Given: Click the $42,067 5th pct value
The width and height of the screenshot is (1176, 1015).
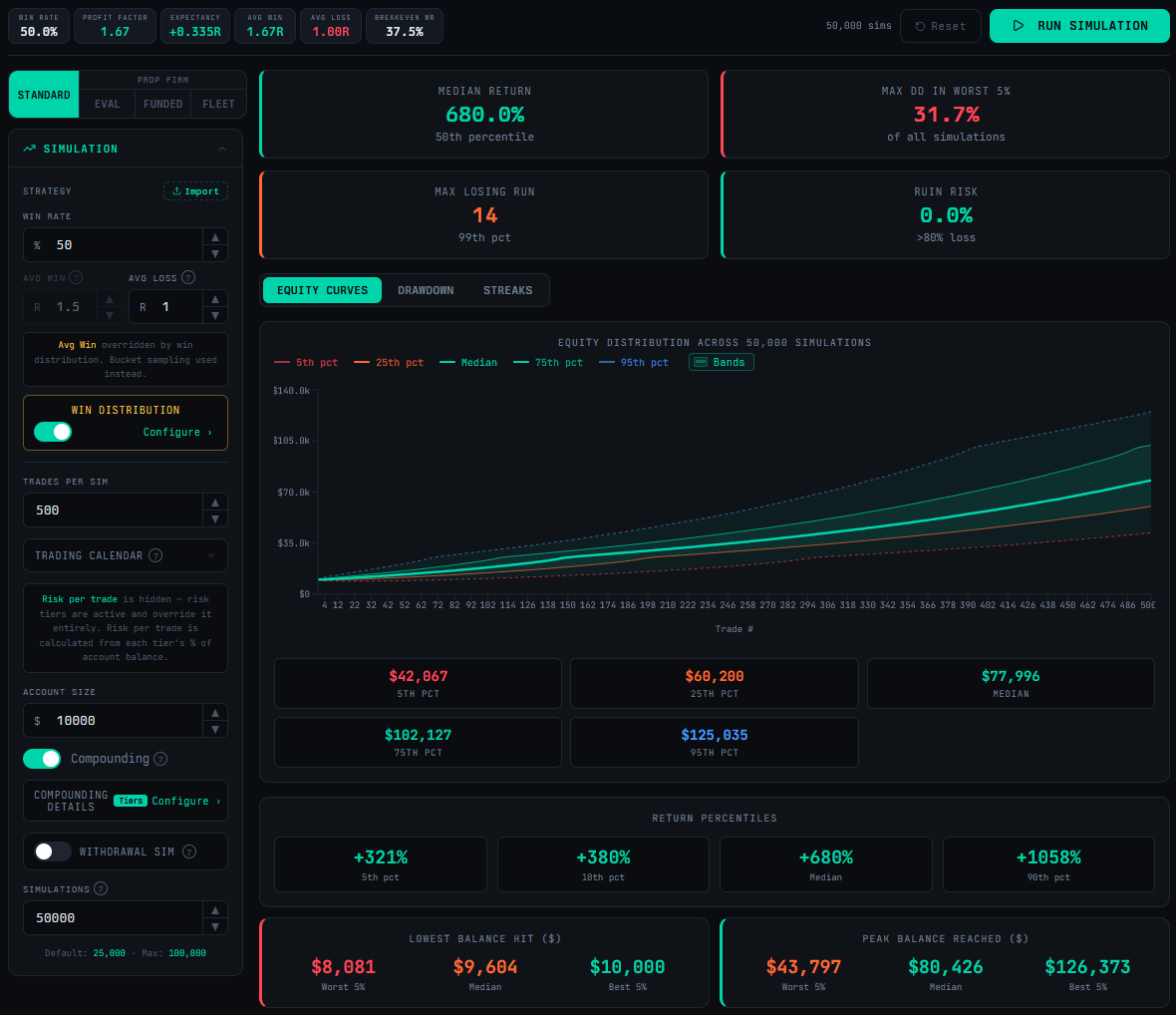Looking at the screenshot, I should coord(418,676).
